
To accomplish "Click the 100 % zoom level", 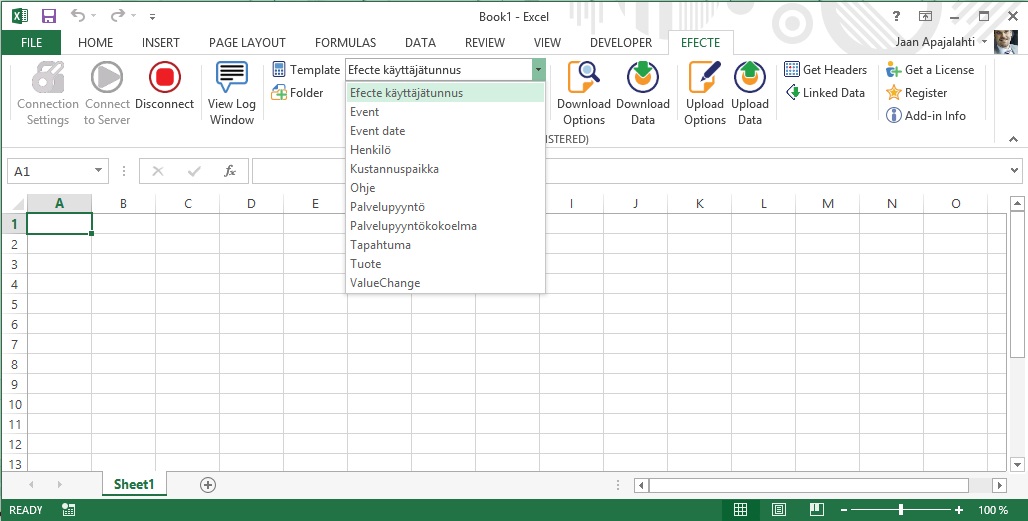I will point(994,510).
